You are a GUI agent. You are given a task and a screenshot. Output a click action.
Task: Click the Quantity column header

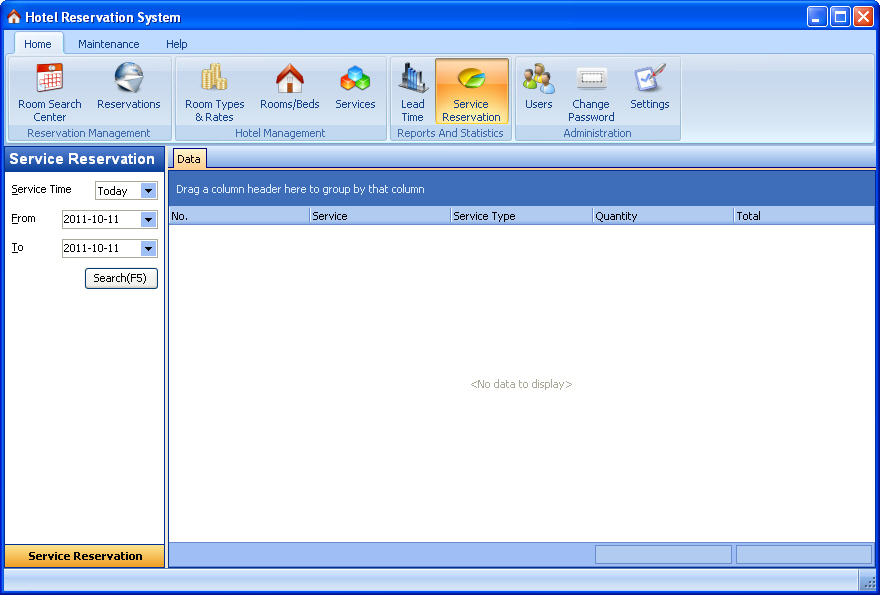tap(661, 216)
